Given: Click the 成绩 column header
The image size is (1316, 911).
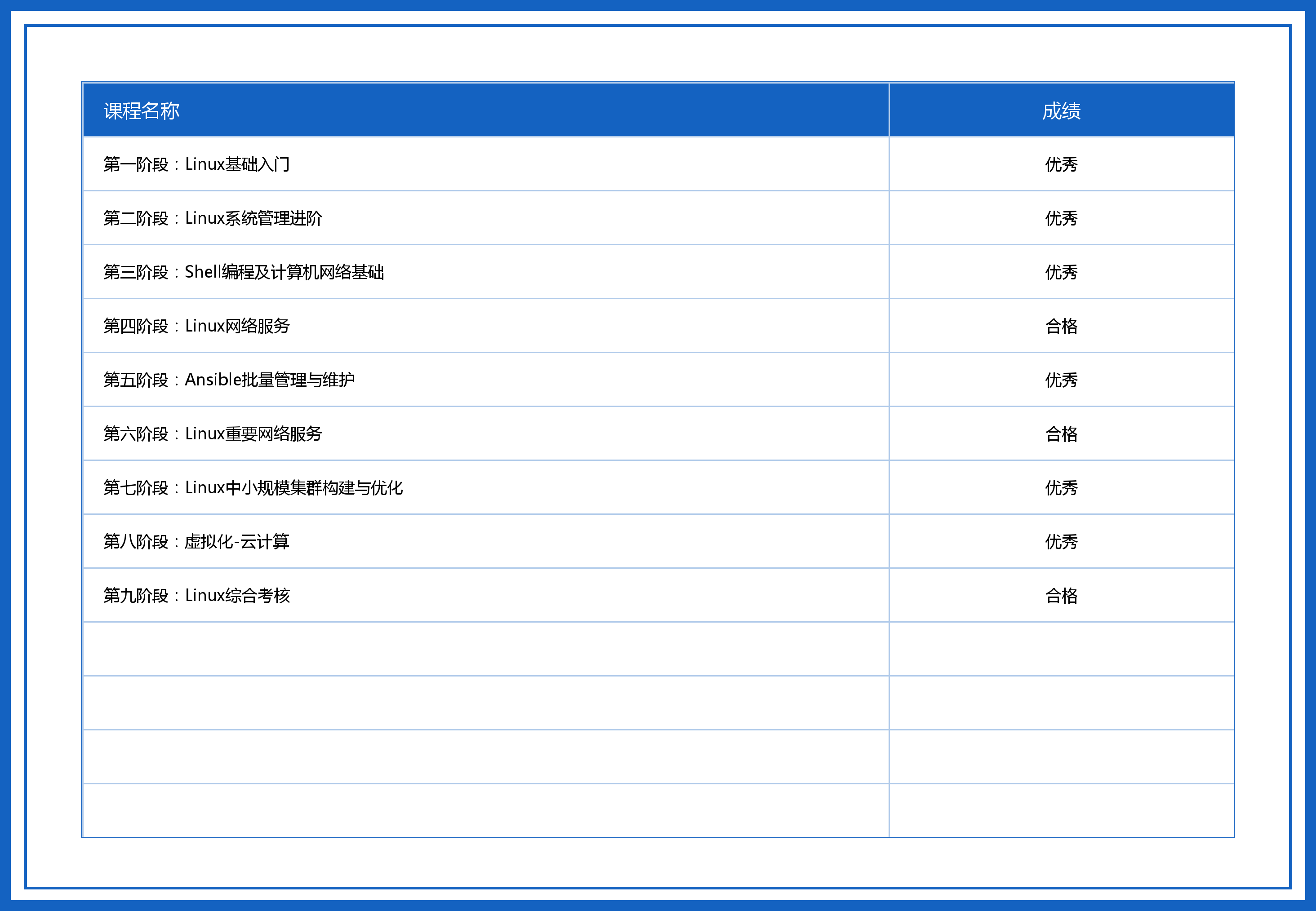Looking at the screenshot, I should (x=1061, y=111).
